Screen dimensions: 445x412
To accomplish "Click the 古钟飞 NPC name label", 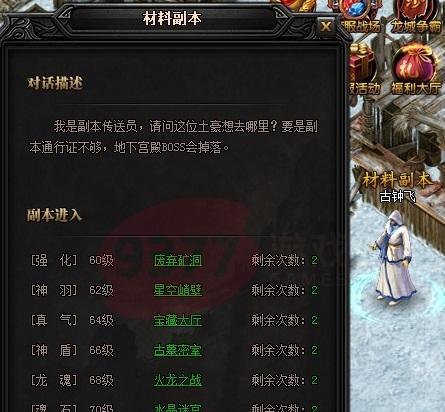I will pyautogui.click(x=397, y=196).
